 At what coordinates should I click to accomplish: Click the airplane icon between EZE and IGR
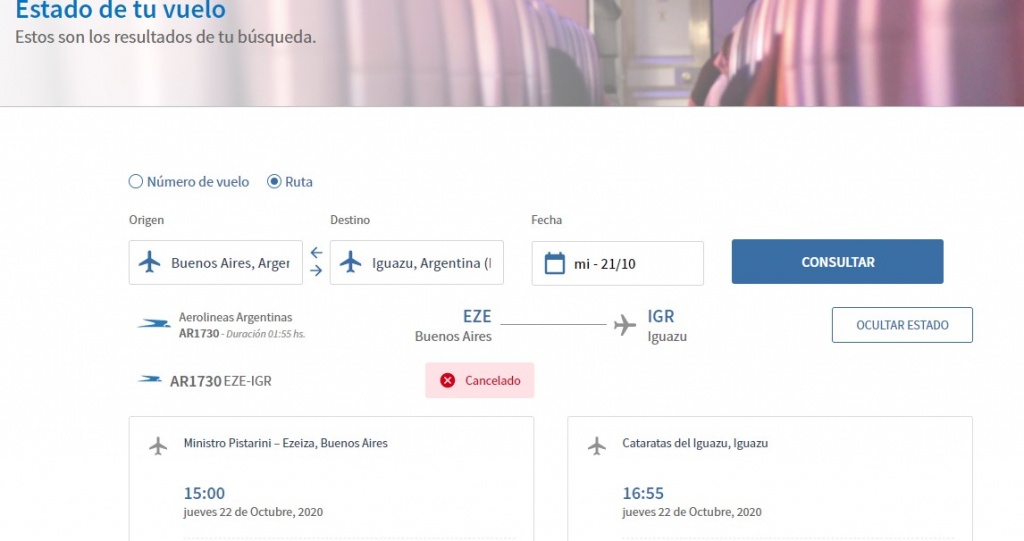pyautogui.click(x=625, y=325)
